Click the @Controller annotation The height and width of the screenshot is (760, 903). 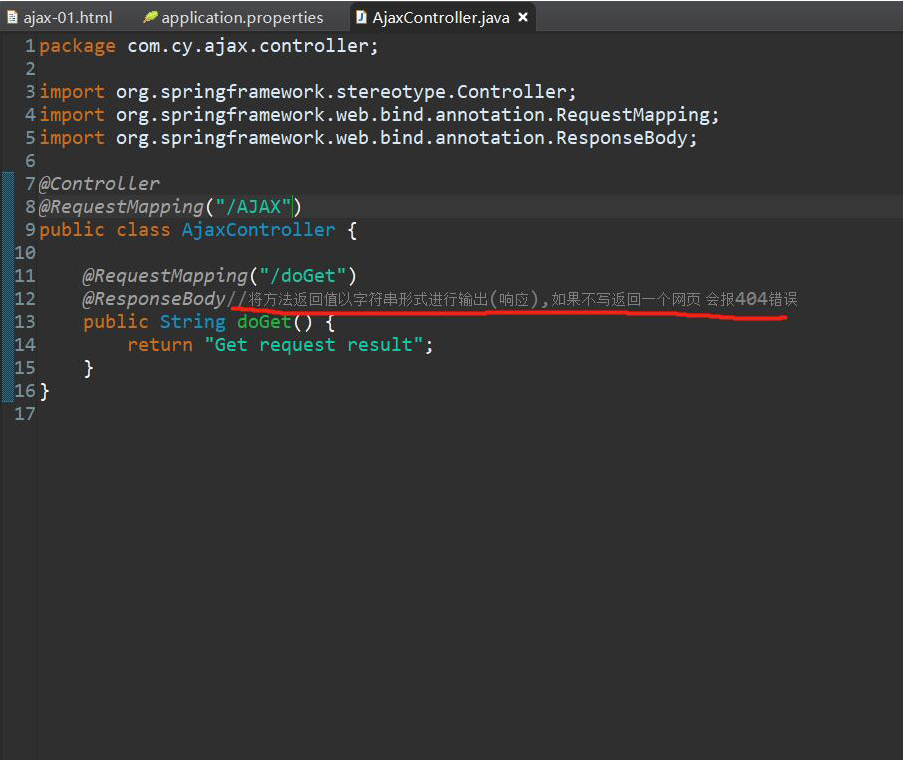(x=99, y=184)
